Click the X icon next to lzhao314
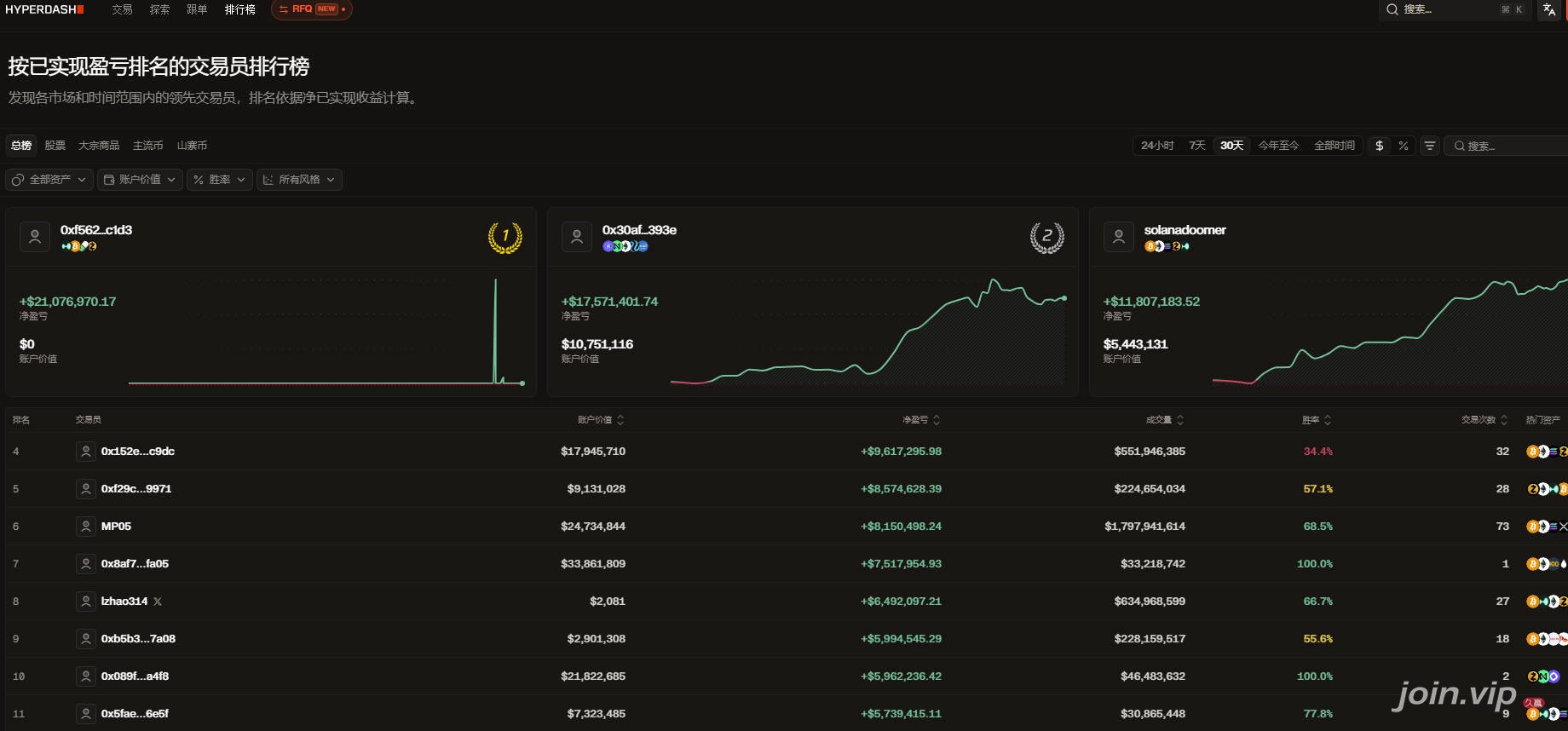This screenshot has width=1568, height=731. point(158,601)
